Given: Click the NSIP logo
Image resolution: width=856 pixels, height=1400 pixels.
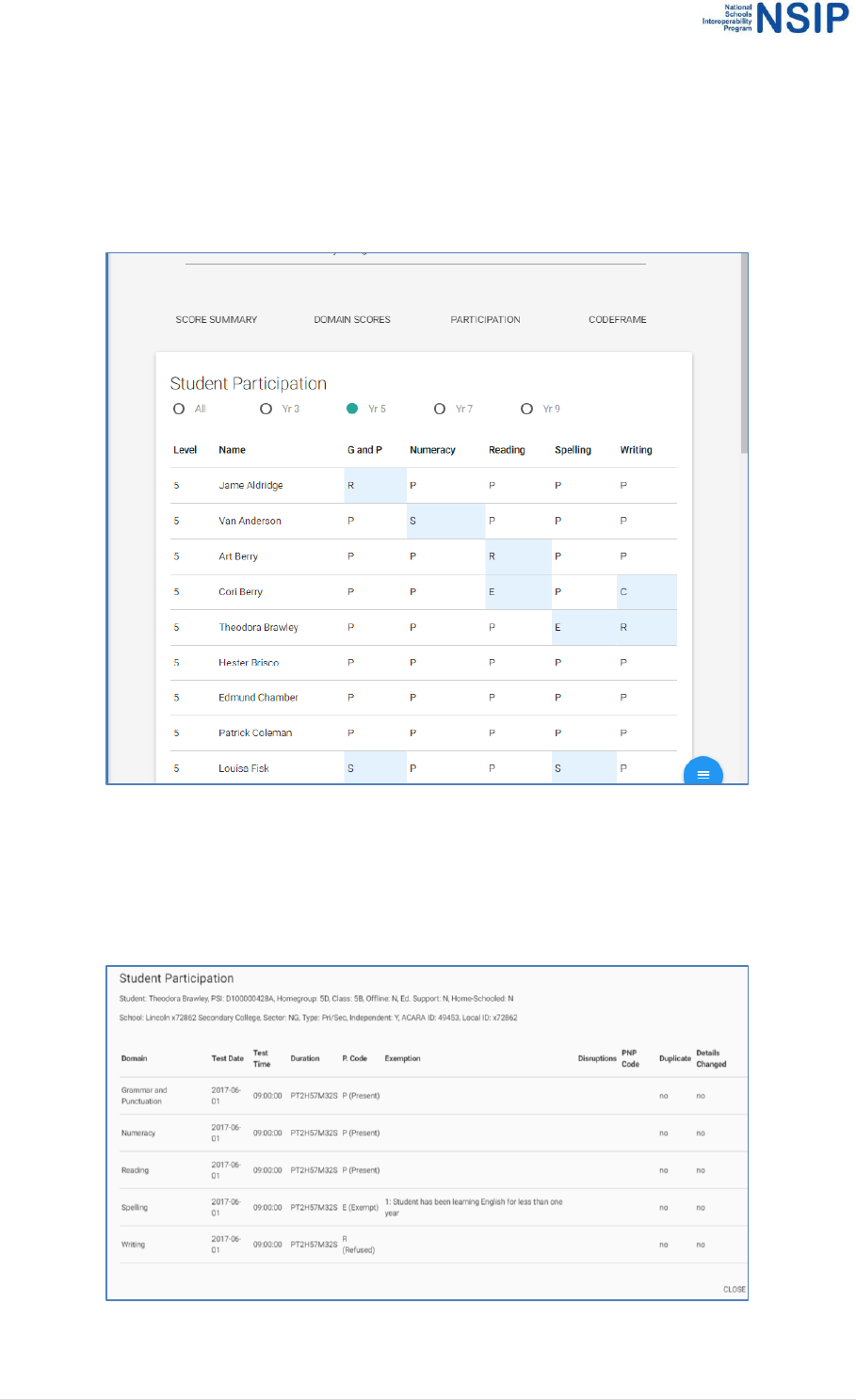Looking at the screenshot, I should [775, 18].
